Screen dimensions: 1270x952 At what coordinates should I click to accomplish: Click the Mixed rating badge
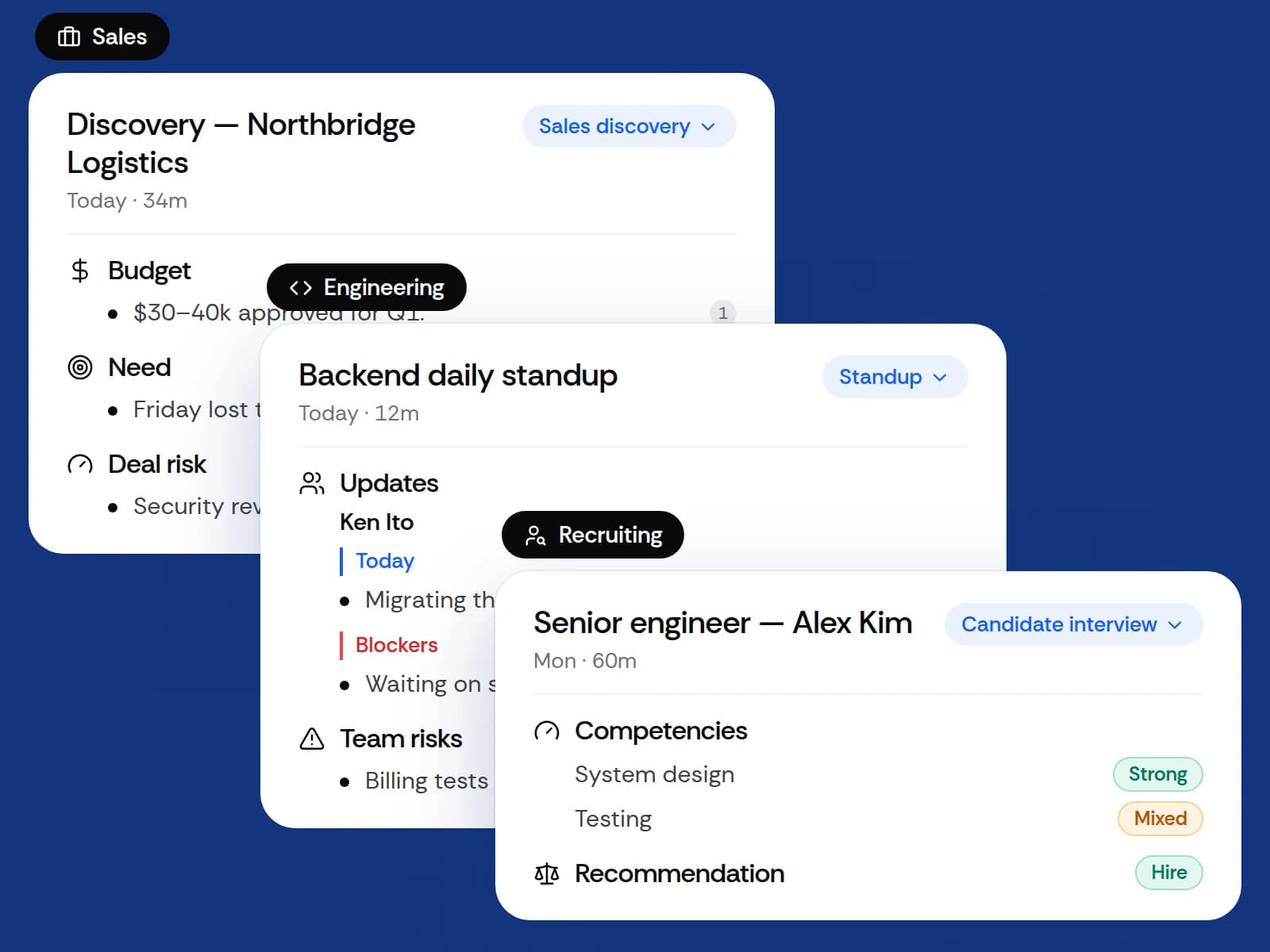[1160, 819]
